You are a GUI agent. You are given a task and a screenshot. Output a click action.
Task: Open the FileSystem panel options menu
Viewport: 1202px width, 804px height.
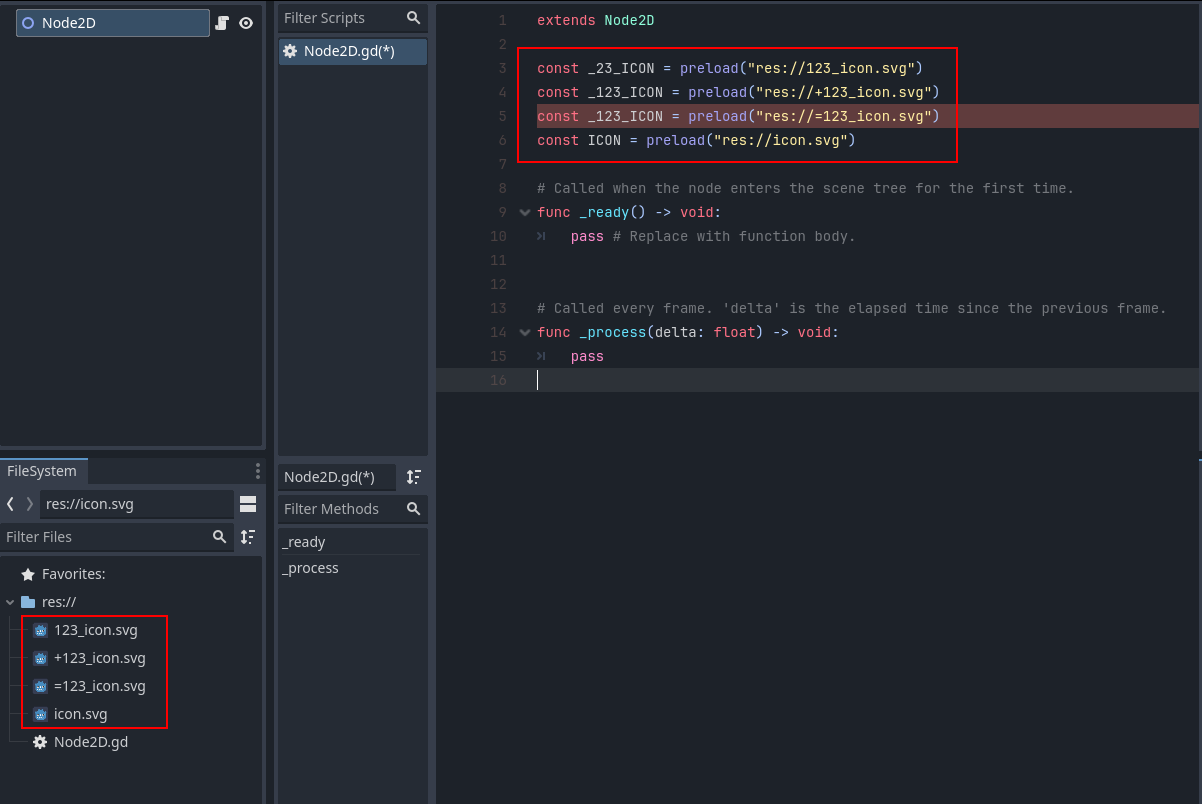[x=258, y=470]
